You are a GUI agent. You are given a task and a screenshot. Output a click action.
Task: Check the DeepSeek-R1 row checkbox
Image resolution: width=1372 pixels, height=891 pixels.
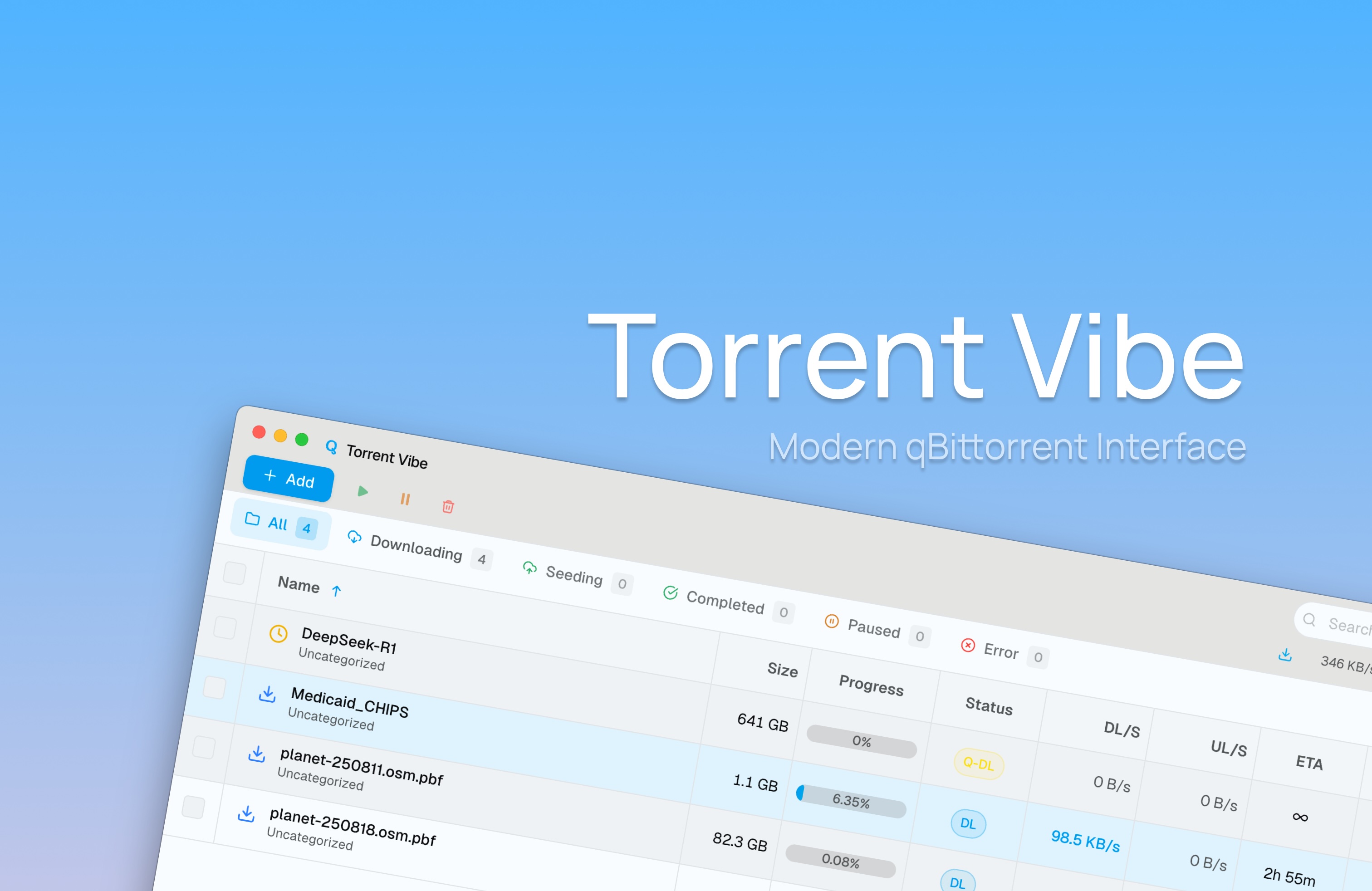click(225, 627)
